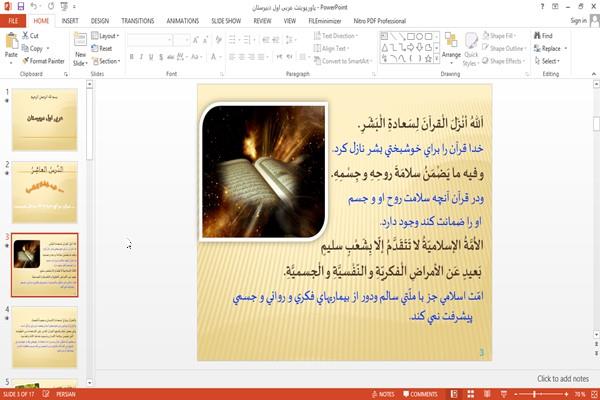Viewport: 600px width, 400px height.
Task: Click Convert to SmartArt
Action: click(342, 61)
